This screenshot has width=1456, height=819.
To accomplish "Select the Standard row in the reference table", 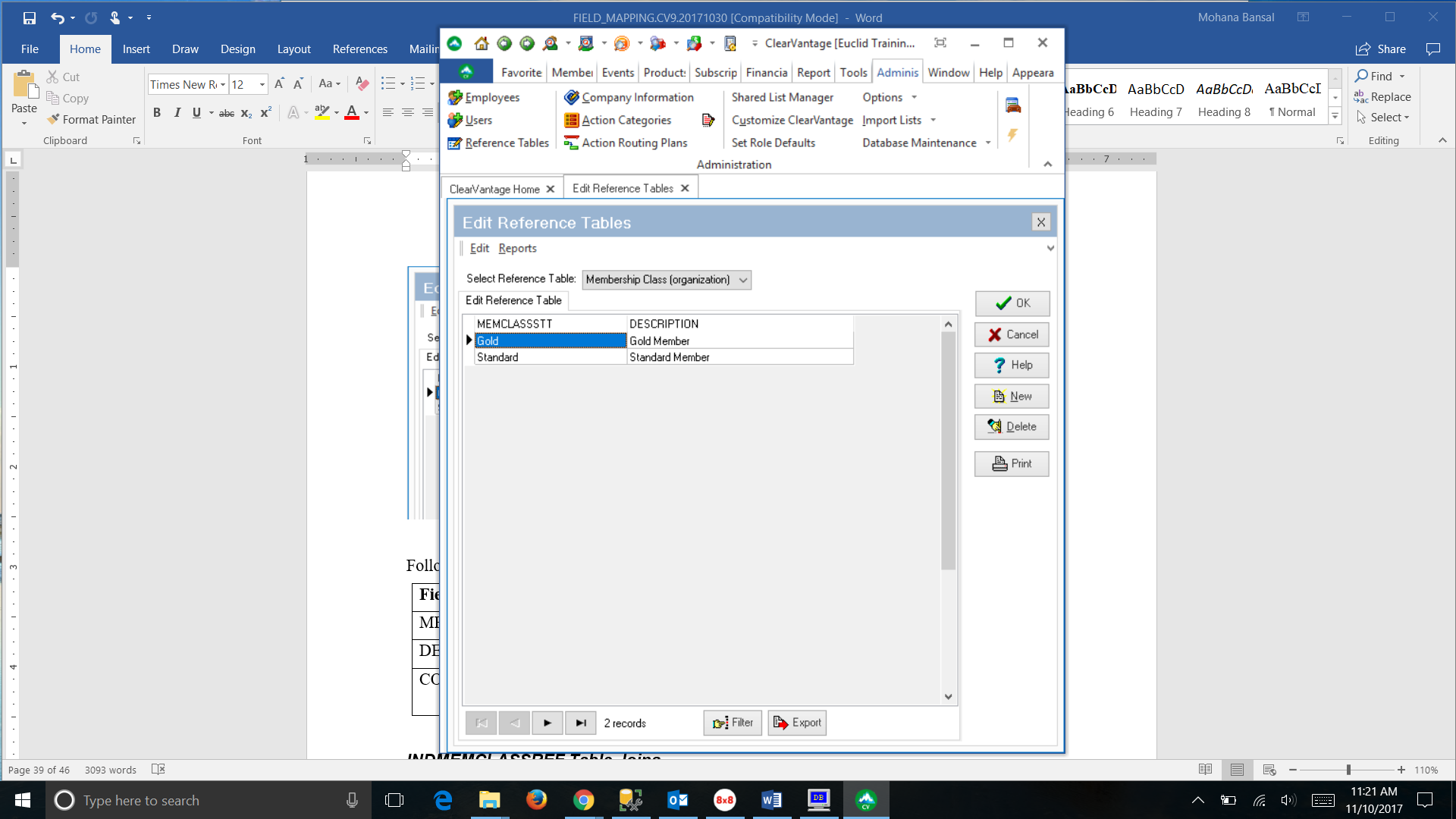I will (664, 357).
